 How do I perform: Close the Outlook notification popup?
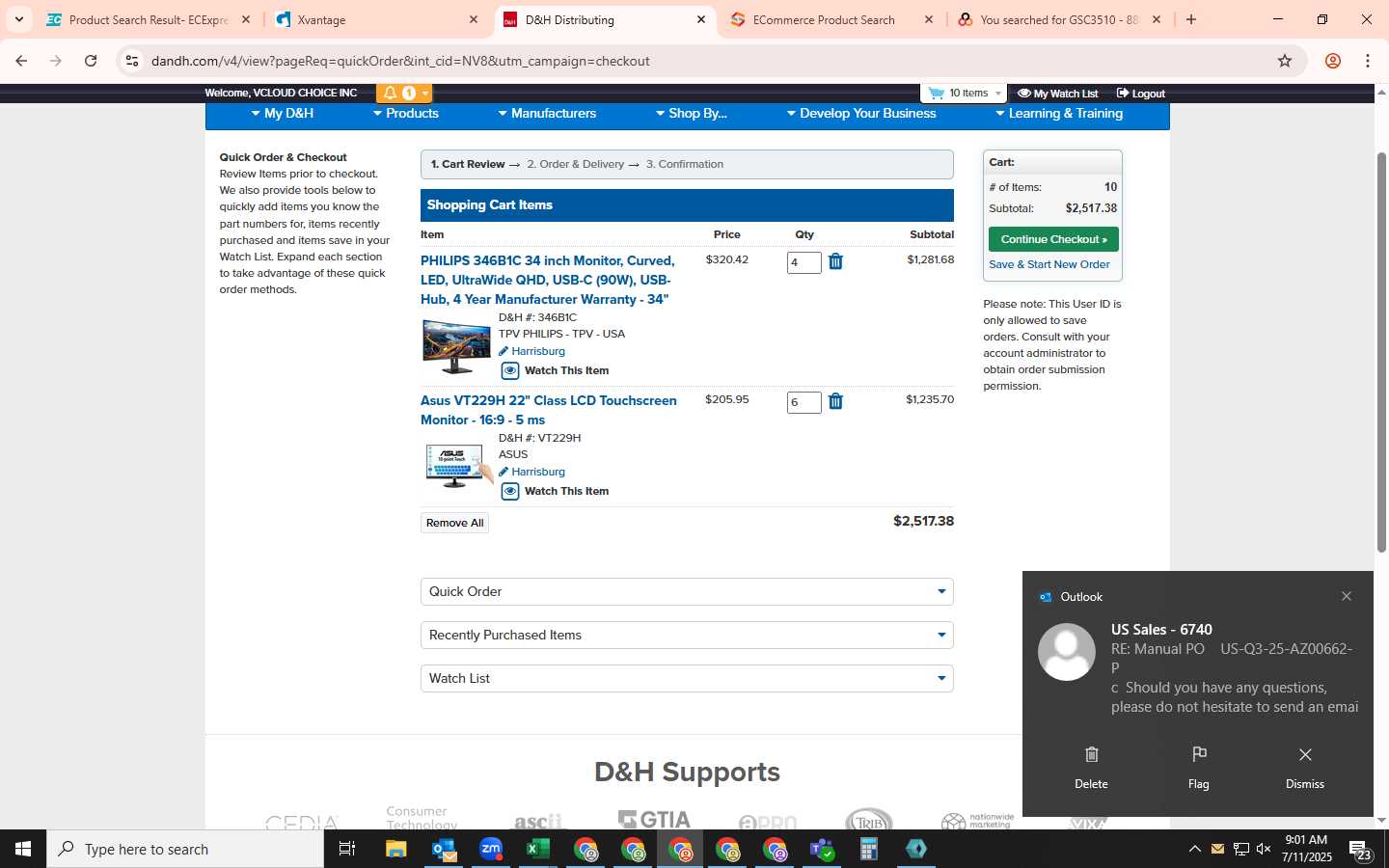point(1347,596)
